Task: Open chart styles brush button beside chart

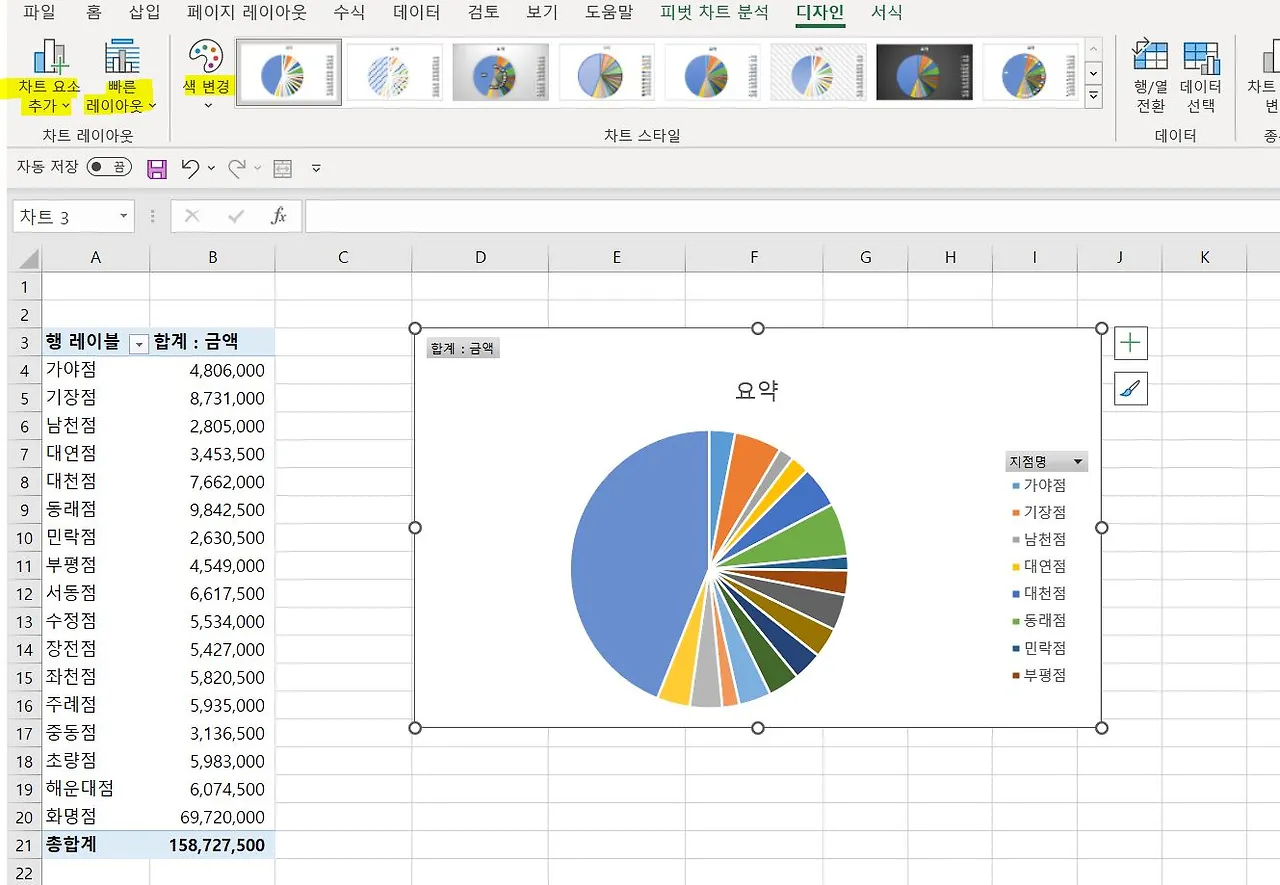Action: click(x=1131, y=389)
